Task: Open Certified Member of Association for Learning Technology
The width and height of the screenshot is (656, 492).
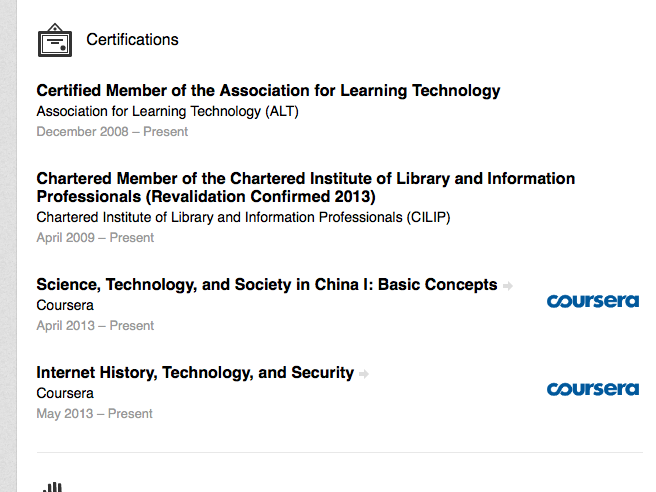Action: point(268,91)
